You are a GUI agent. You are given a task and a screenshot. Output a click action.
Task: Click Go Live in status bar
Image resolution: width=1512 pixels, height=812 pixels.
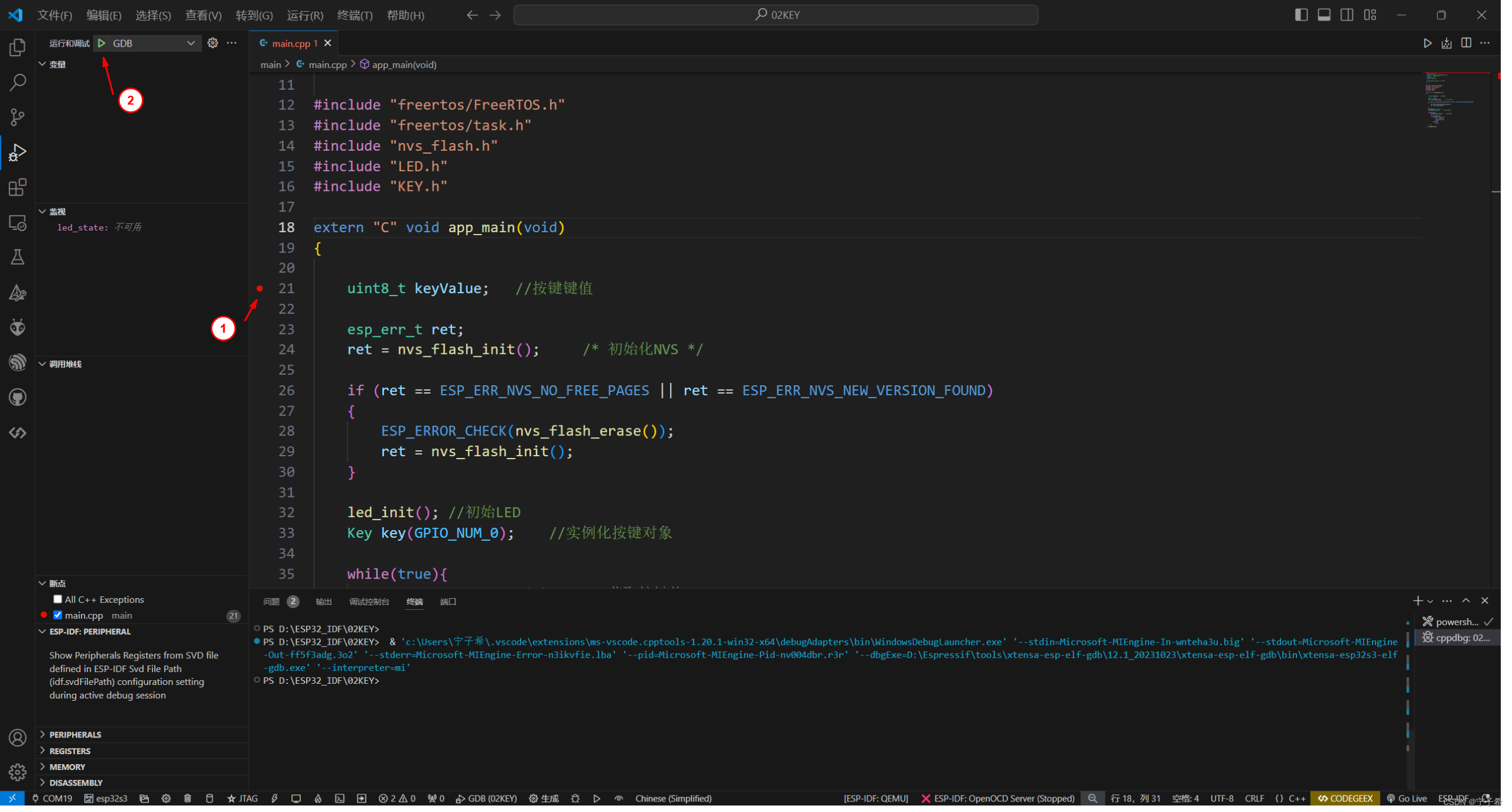1407,799
